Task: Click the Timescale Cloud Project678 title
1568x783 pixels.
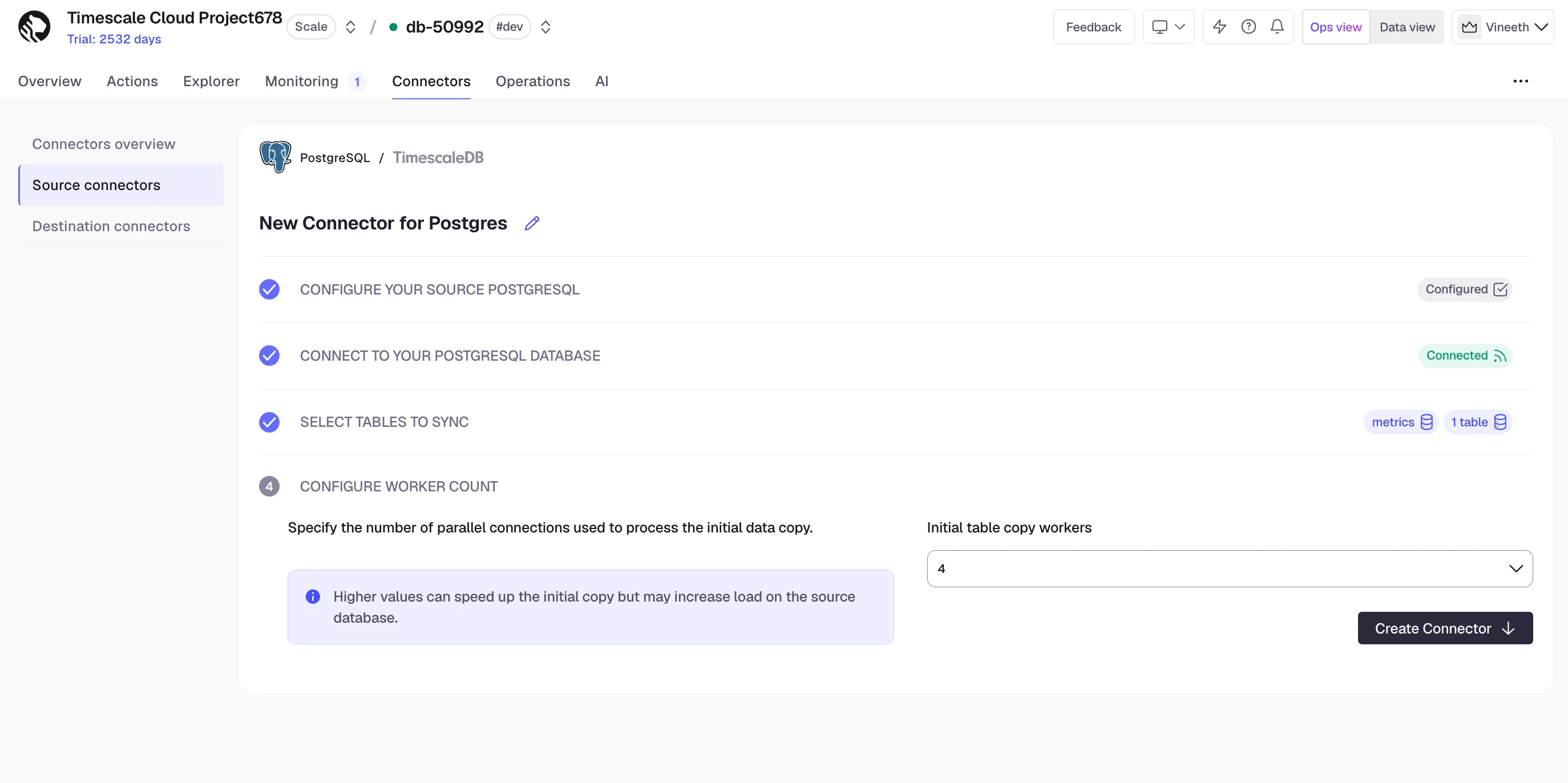Action: [x=175, y=18]
